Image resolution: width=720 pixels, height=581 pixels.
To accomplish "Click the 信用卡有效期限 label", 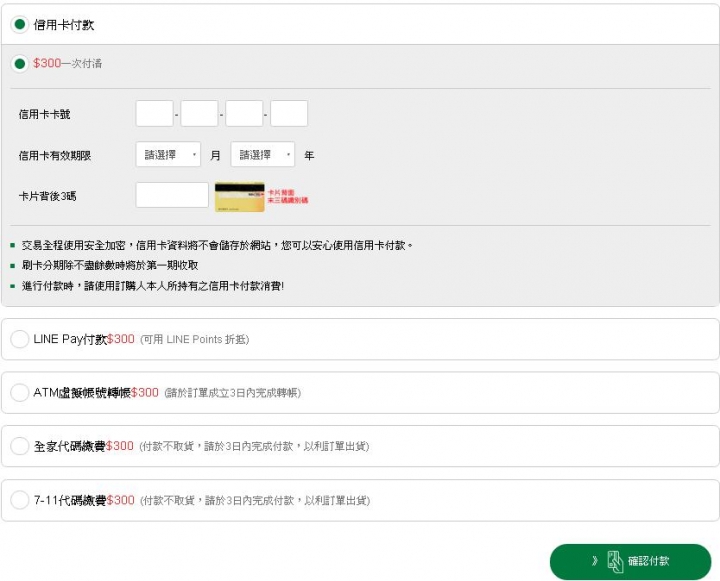I will click(x=55, y=156).
